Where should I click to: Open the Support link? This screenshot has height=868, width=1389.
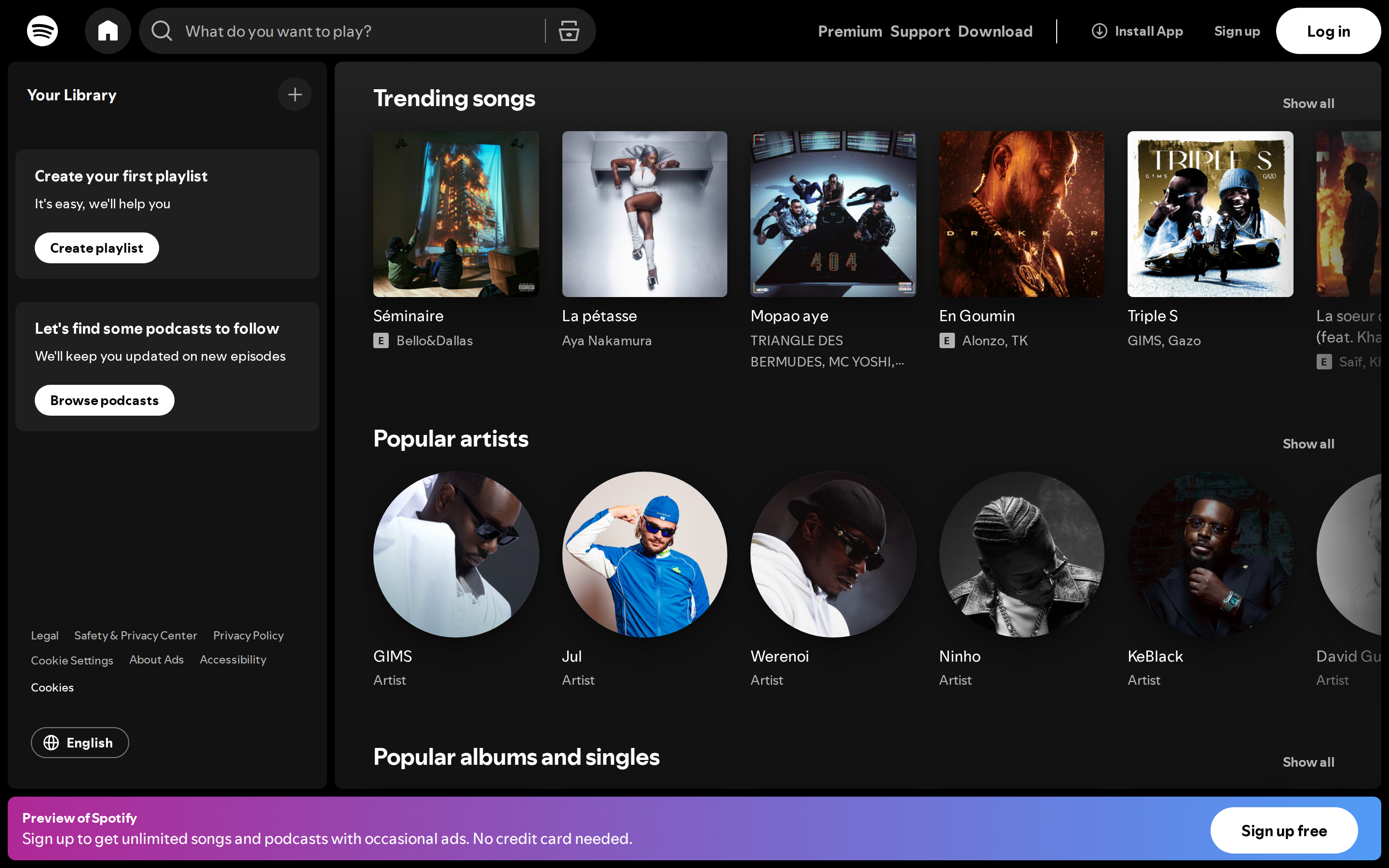coord(920,31)
